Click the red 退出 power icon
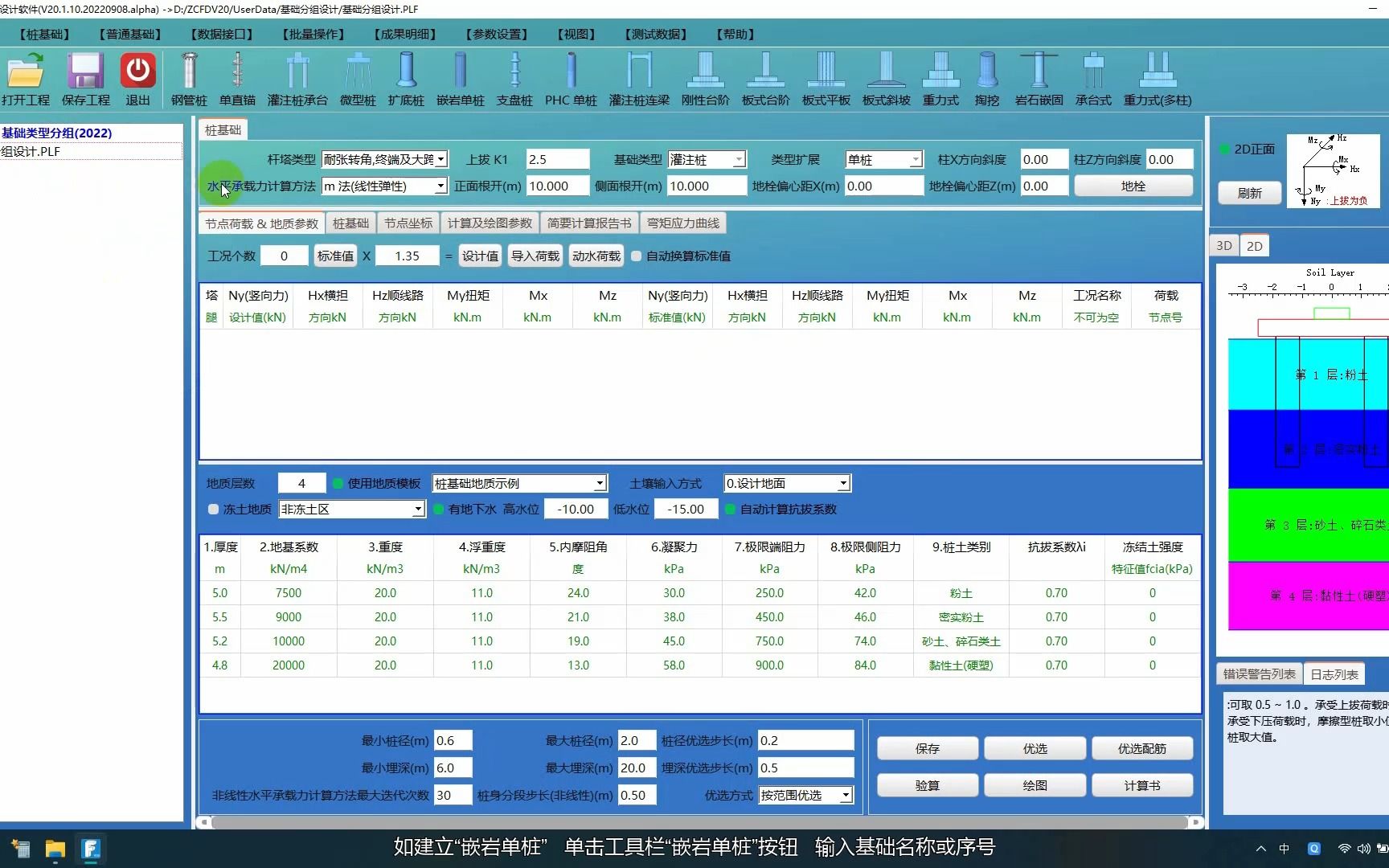 pyautogui.click(x=137, y=71)
